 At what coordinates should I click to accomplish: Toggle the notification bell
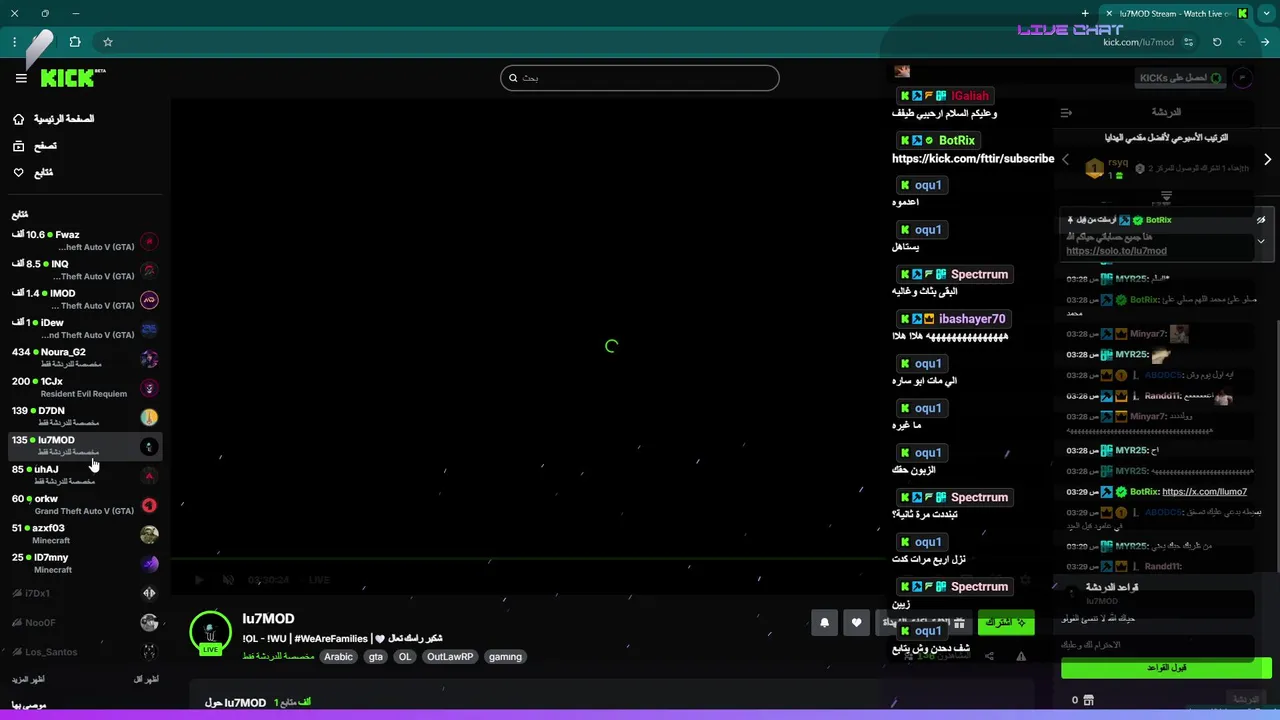825,622
